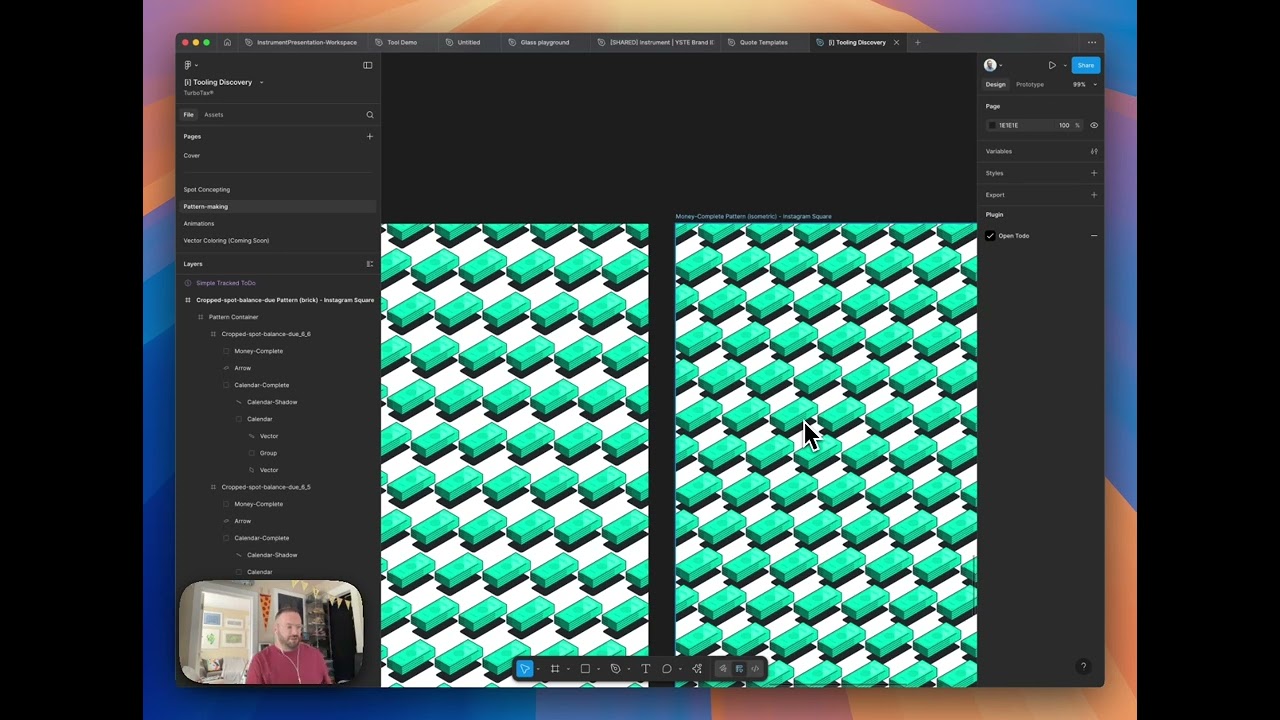
Task: Open the Move tool dropdown arrow
Action: (x=538, y=669)
